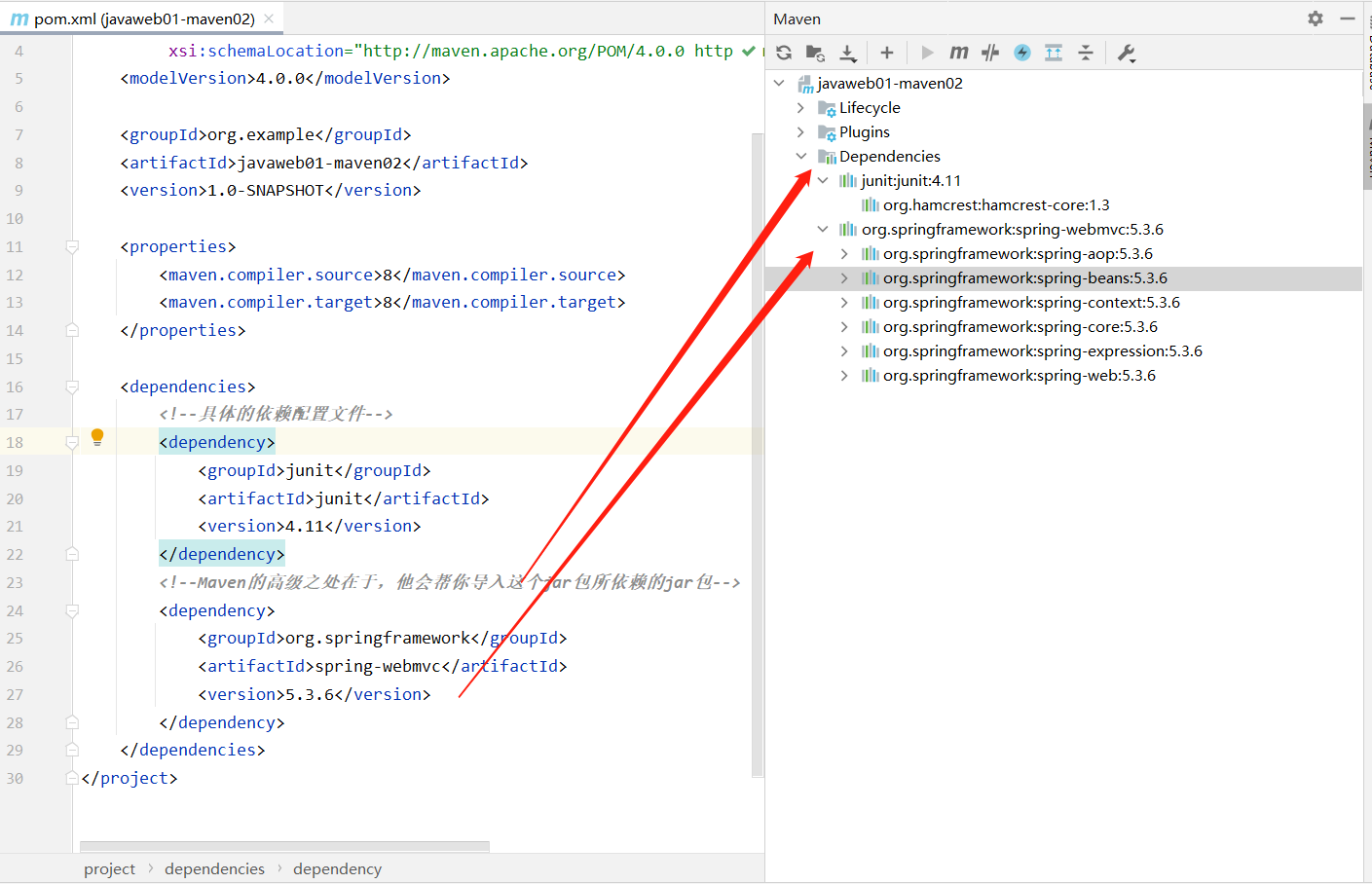Screen dimensions: 1372x884
Task: Fold the properties block at line 11
Action: coord(72,247)
